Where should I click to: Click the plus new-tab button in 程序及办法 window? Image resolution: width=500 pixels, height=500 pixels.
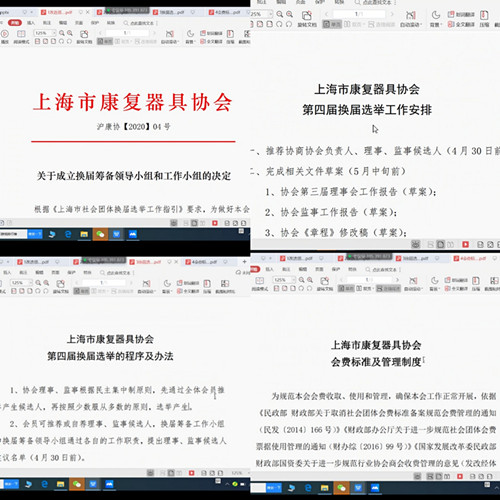coord(244,262)
